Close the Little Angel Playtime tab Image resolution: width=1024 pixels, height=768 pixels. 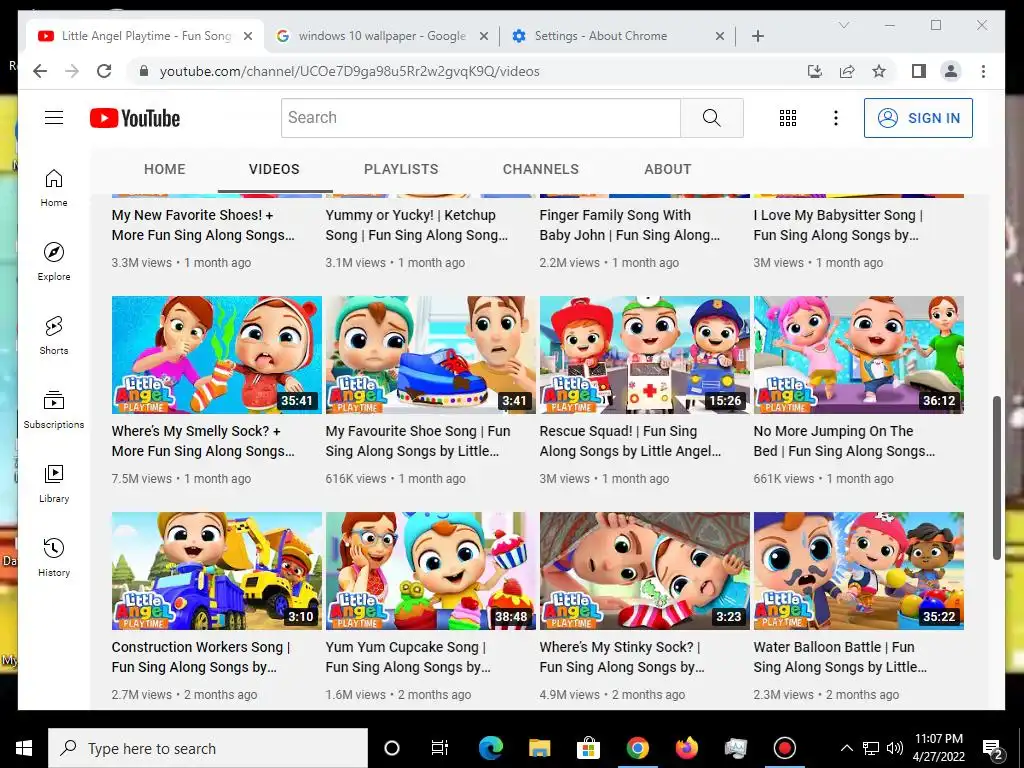[x=248, y=36]
